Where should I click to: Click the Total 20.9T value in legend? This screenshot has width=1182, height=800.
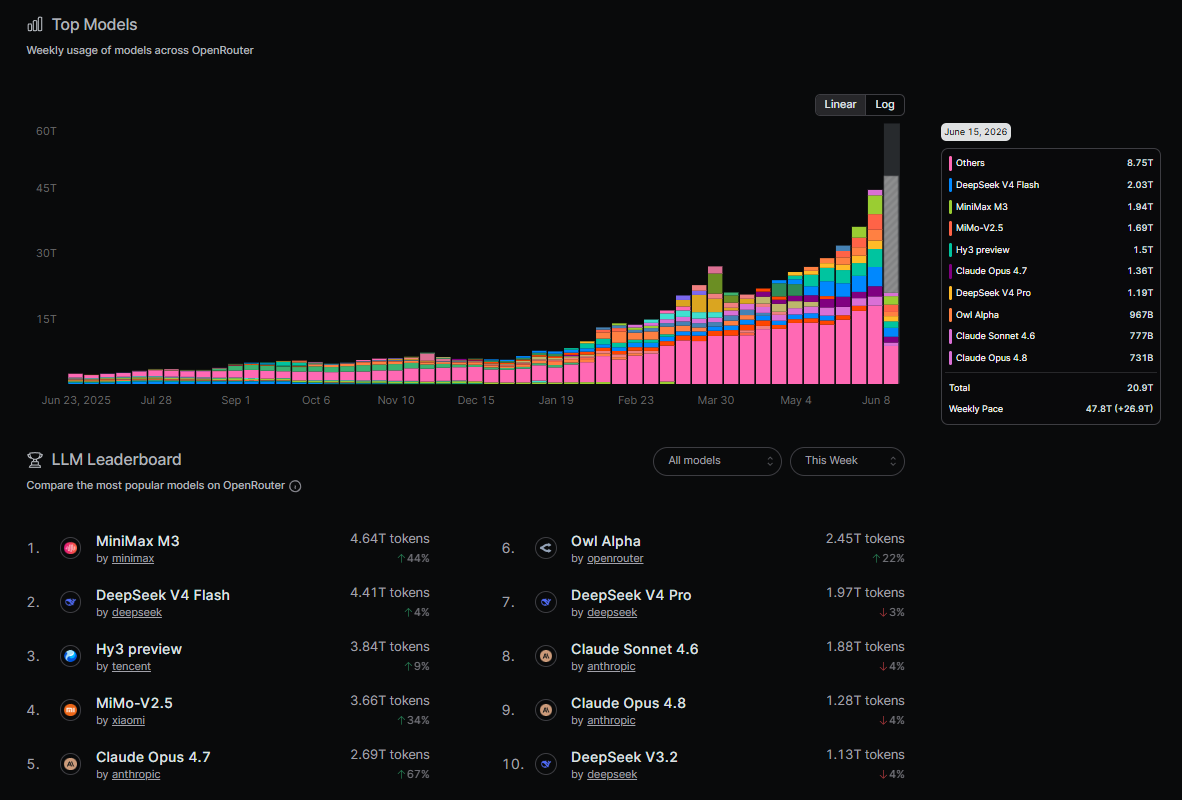[x=1139, y=388]
